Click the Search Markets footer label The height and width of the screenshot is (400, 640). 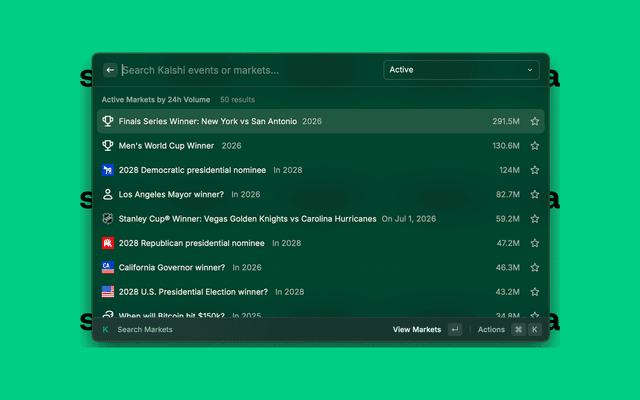(145, 329)
